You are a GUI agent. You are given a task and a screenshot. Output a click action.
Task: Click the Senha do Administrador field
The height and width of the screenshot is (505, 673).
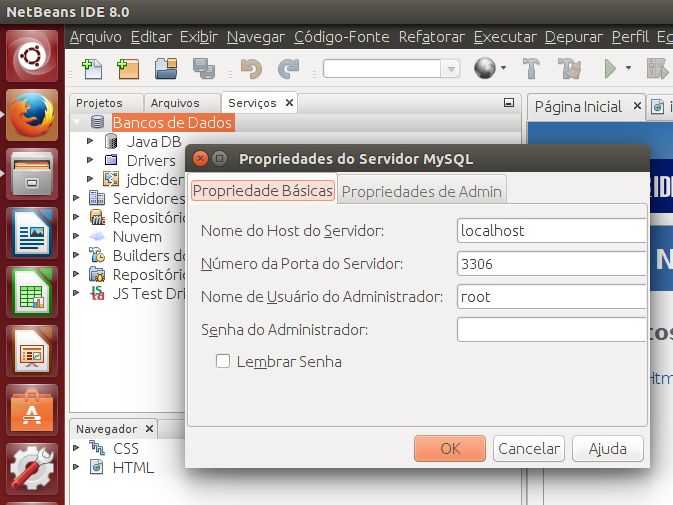click(551, 330)
